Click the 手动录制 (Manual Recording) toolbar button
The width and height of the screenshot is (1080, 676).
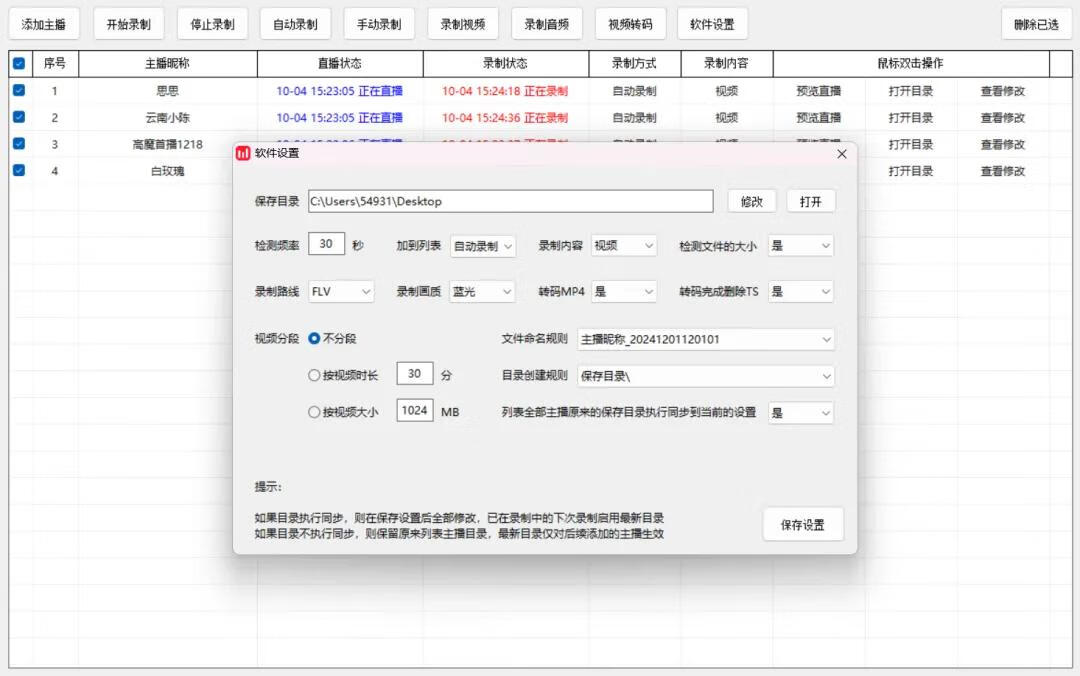tap(378, 23)
